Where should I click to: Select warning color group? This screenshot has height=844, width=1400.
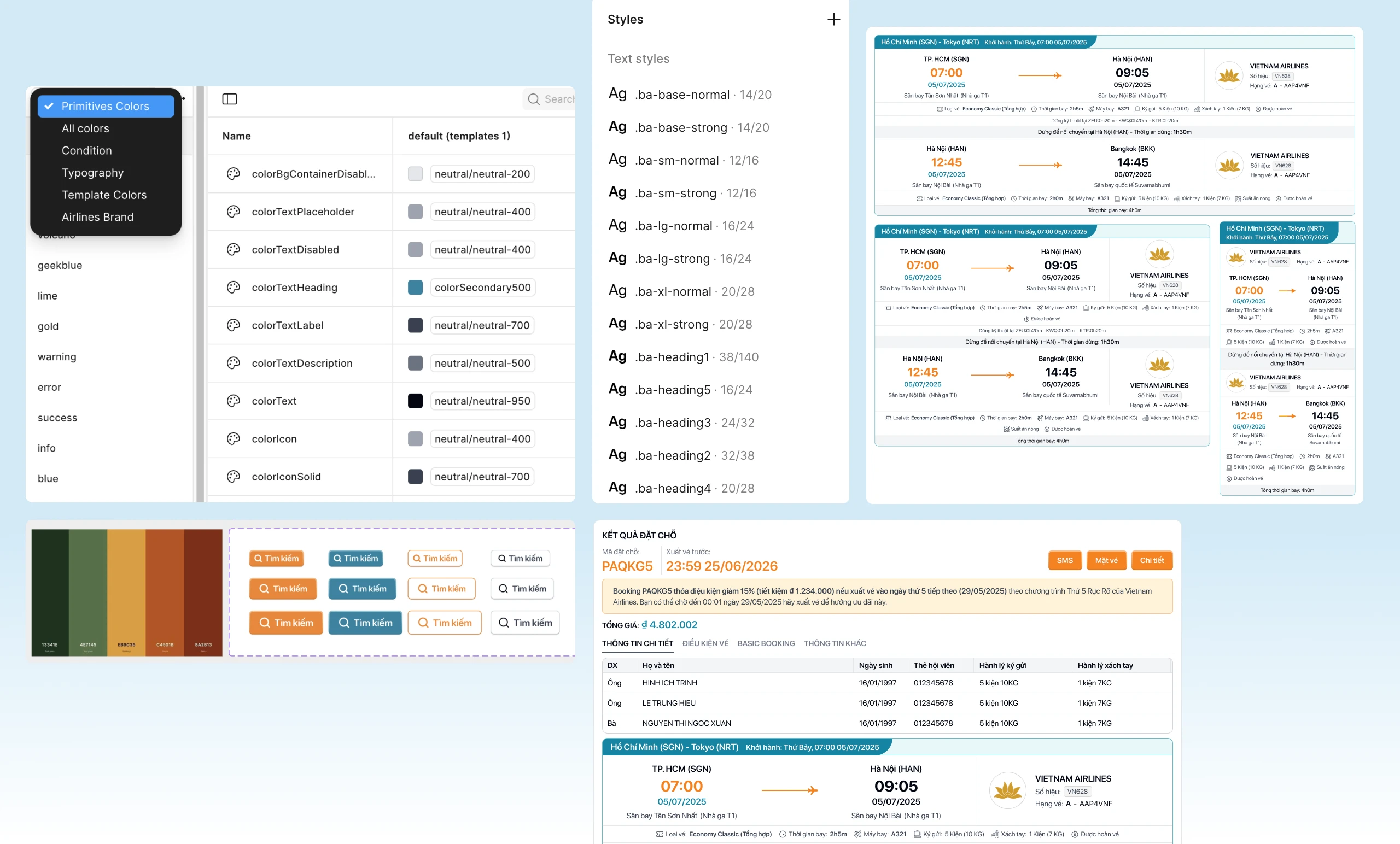click(x=57, y=357)
